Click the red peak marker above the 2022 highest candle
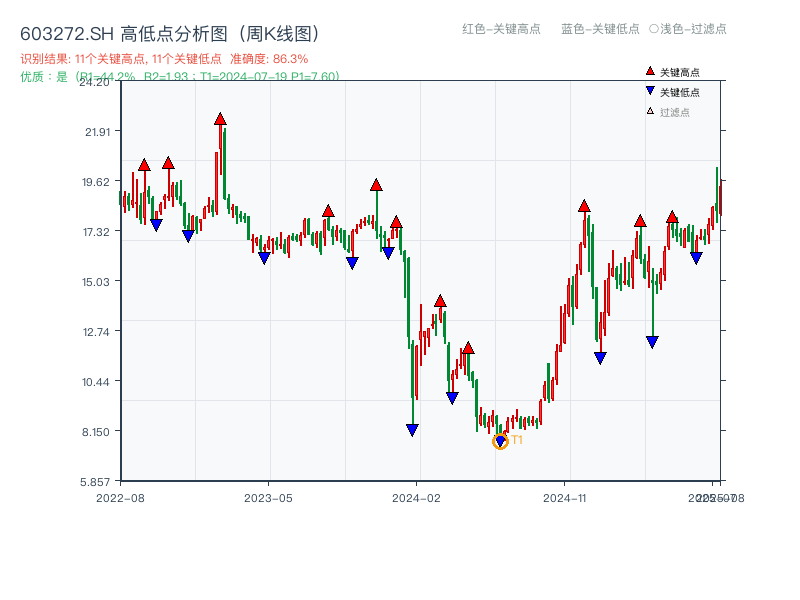Viewport: 800px width, 600px height. coord(219,118)
